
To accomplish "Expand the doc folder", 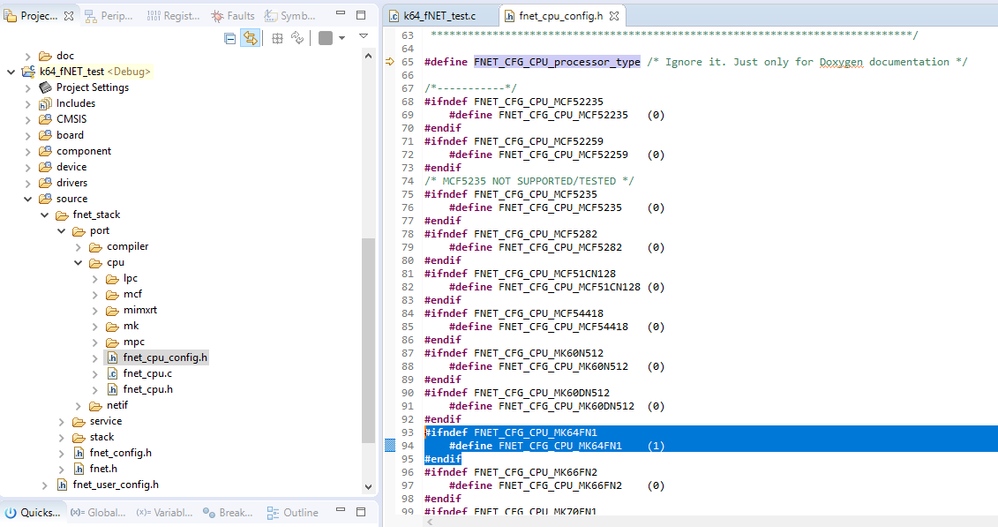I will 27,56.
